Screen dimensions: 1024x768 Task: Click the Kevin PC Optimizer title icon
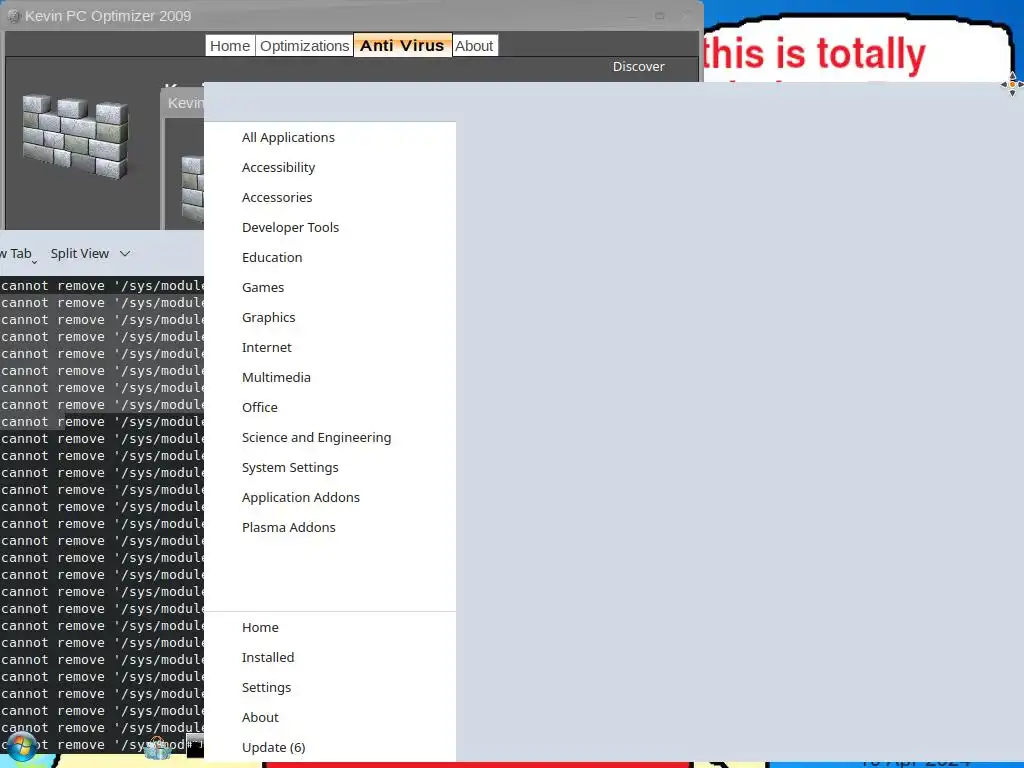point(14,16)
